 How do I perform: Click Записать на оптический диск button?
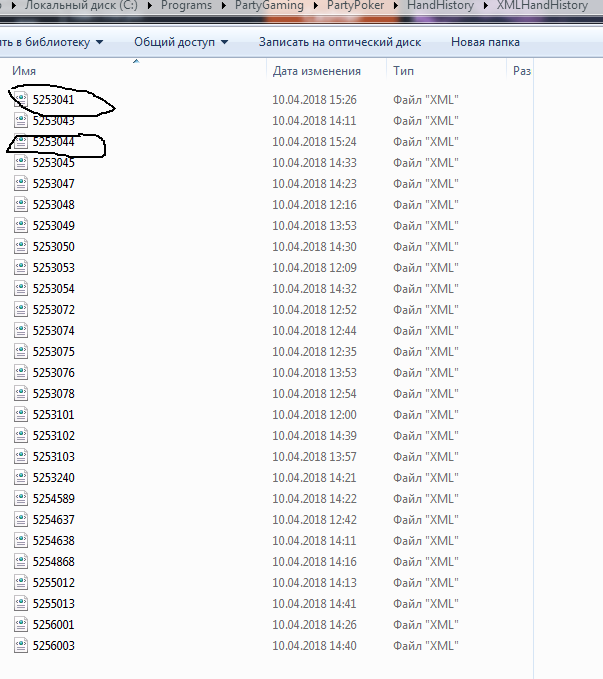click(x=340, y=42)
